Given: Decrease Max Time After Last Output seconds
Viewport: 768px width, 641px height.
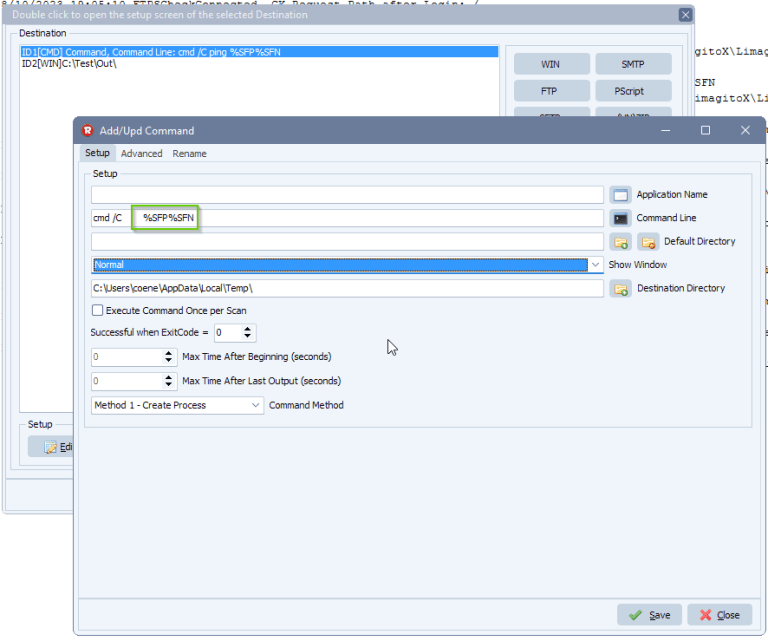Looking at the screenshot, I should 168,385.
